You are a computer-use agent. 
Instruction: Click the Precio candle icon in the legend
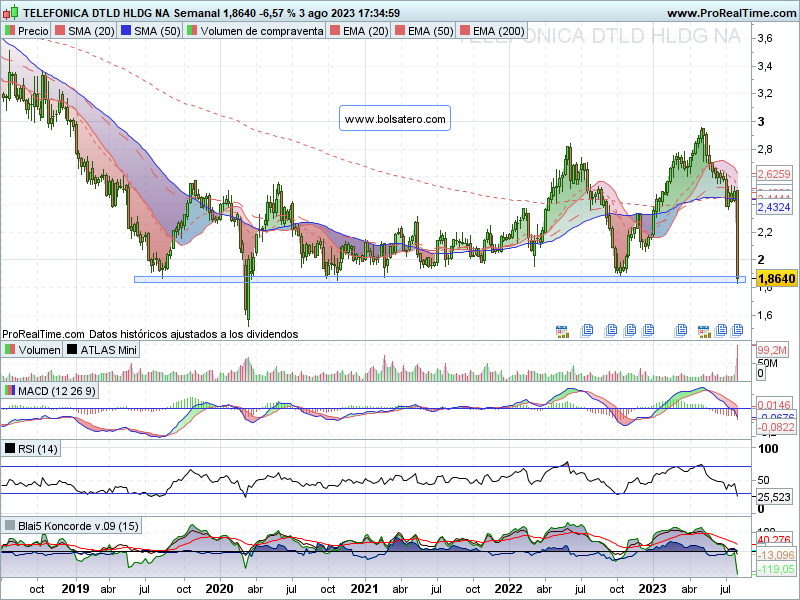10,31
